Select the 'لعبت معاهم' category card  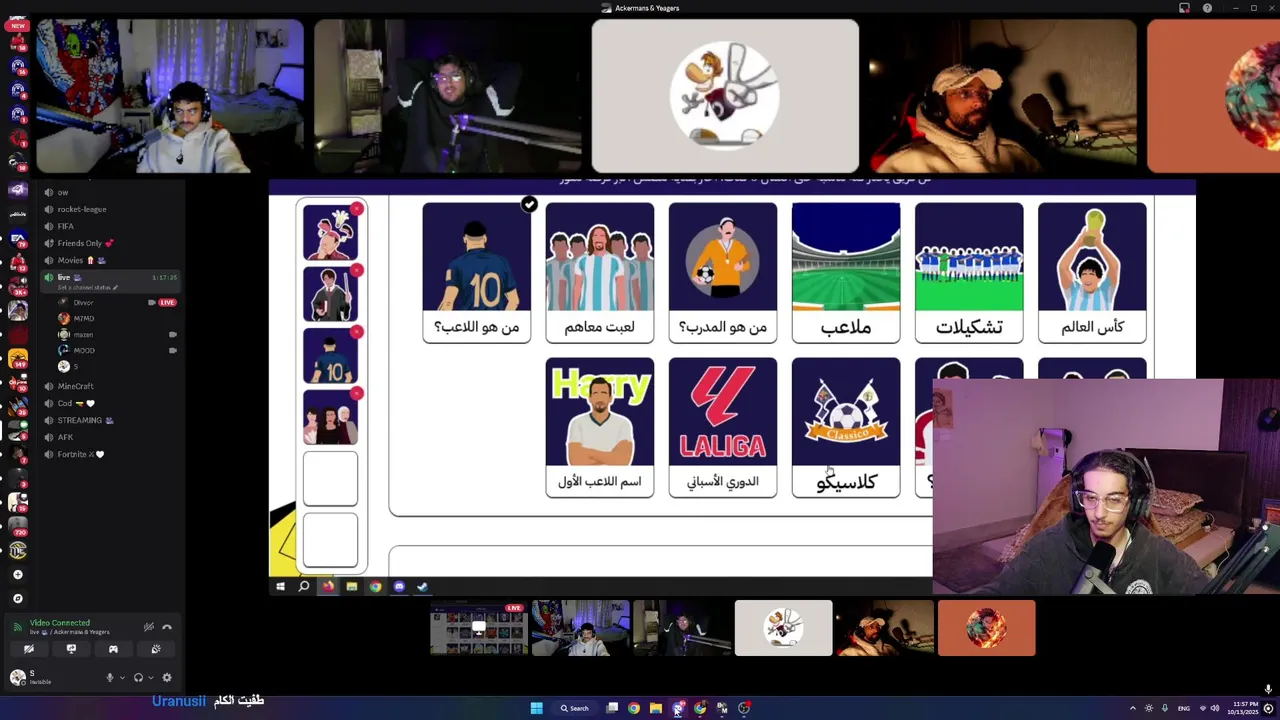tap(600, 273)
